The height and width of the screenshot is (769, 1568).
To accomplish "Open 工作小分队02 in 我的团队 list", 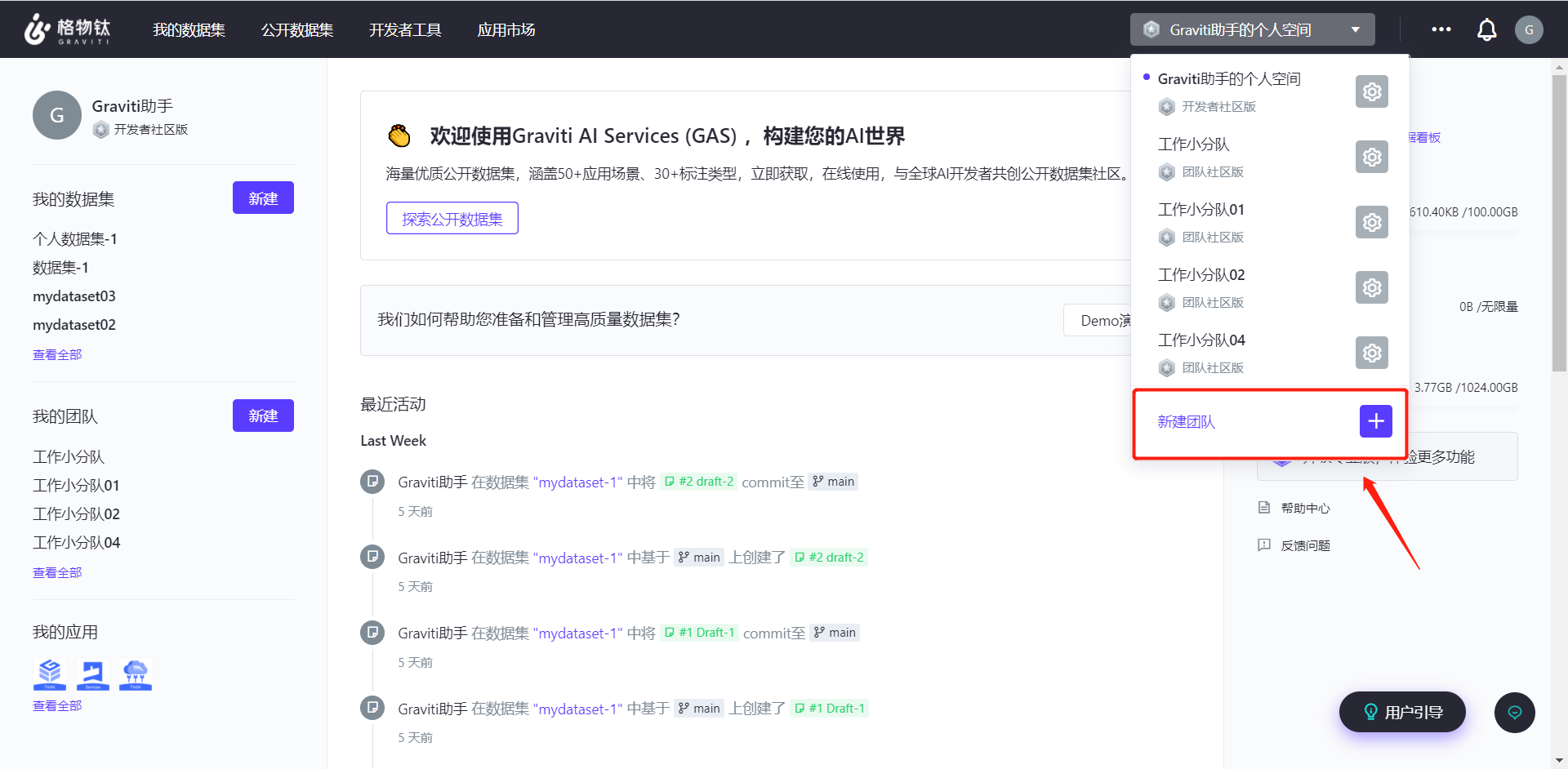I will point(76,514).
